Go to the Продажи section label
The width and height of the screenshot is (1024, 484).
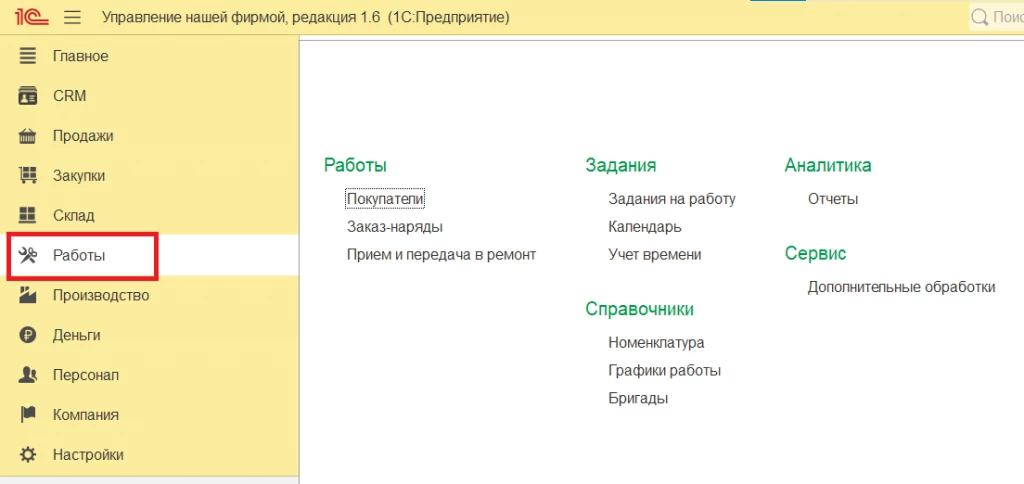click(83, 136)
